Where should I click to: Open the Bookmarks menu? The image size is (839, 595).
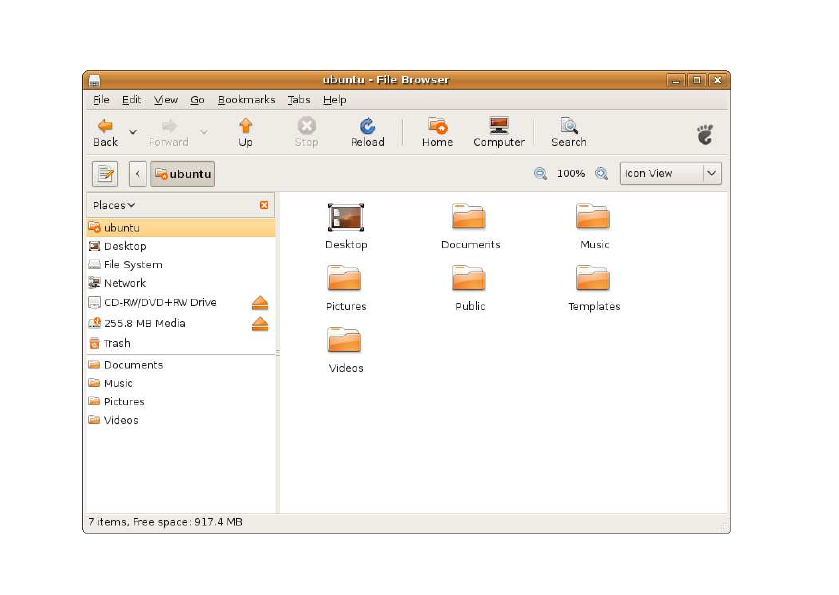coord(246,100)
